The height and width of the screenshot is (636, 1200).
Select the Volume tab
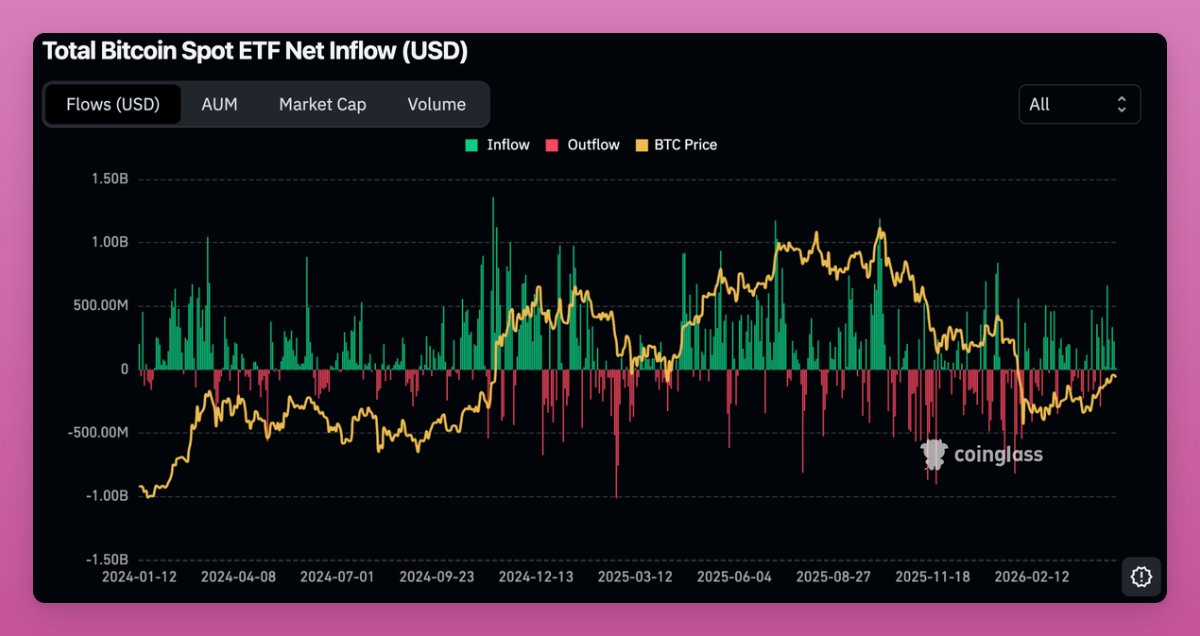click(x=436, y=104)
